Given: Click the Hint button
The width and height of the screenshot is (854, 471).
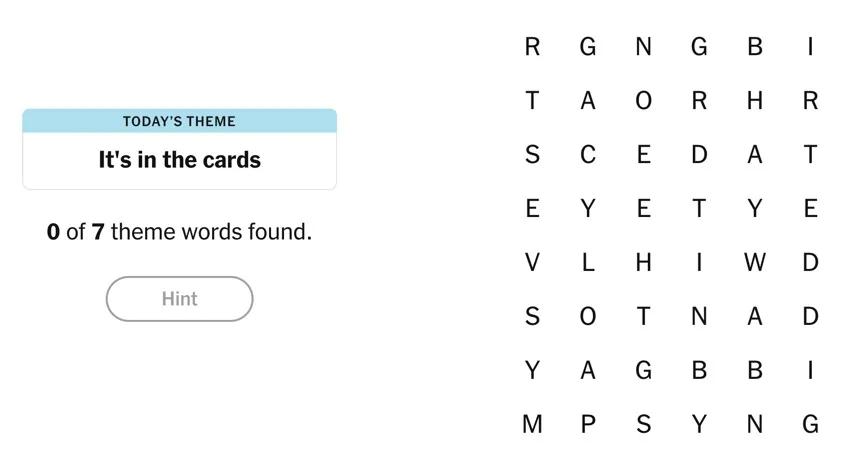Looking at the screenshot, I should tap(179, 299).
